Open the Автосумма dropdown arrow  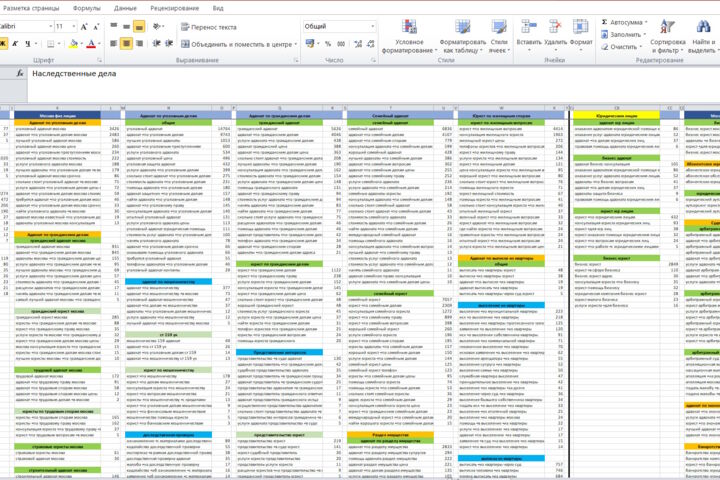click(x=646, y=22)
